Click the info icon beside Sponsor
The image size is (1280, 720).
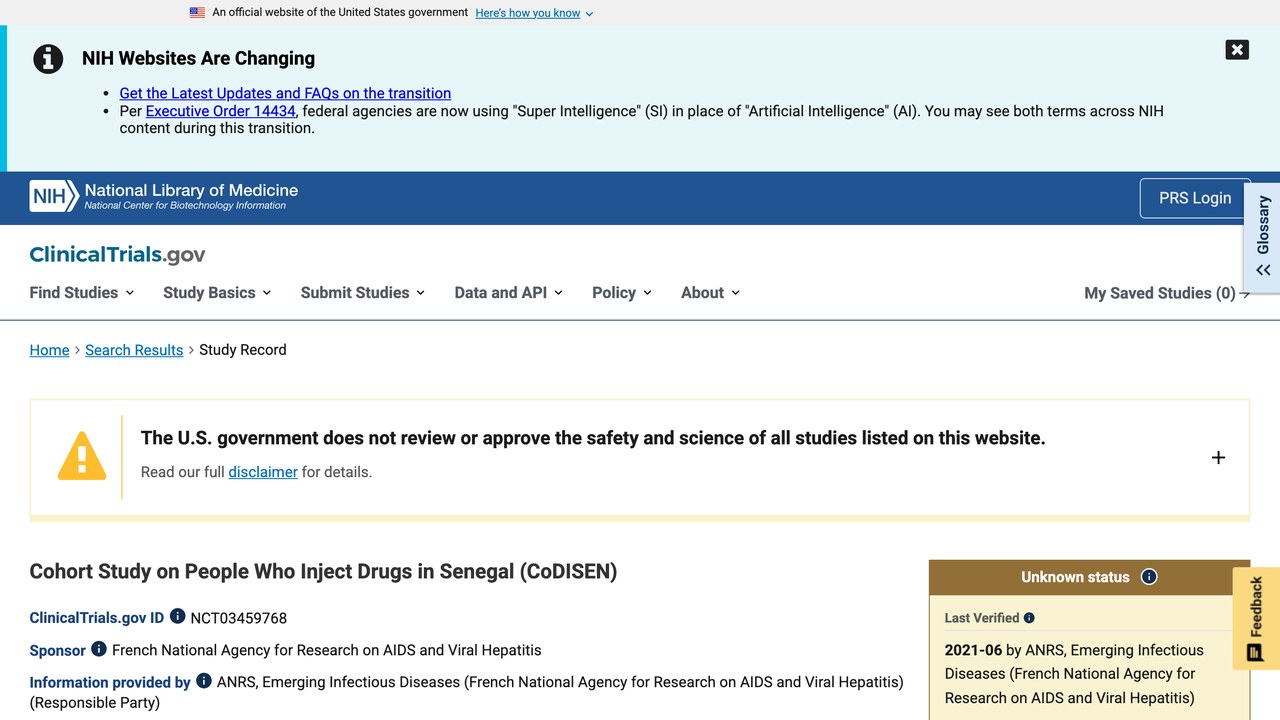(x=98, y=649)
